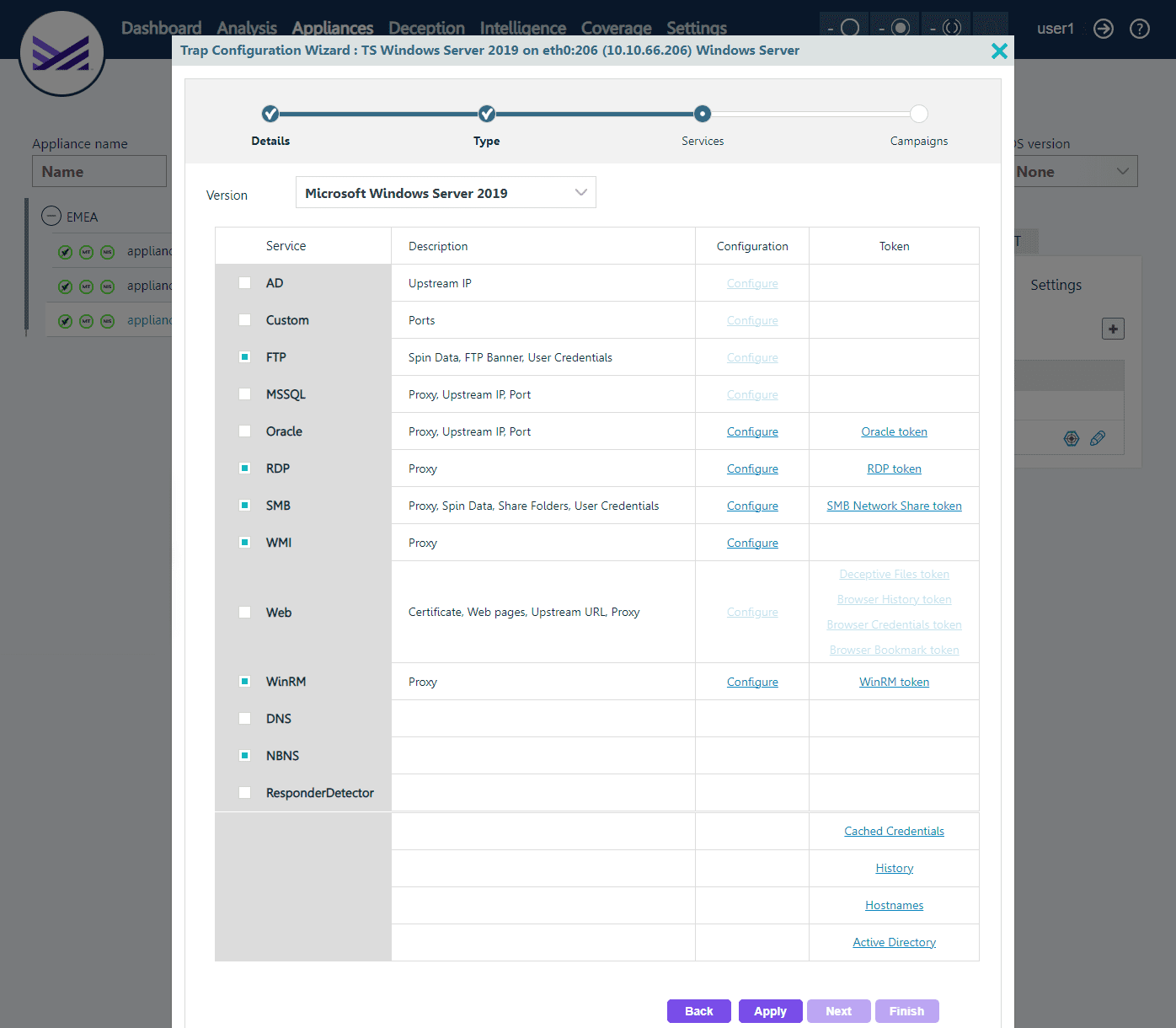Screen dimensions: 1176x1028
Task: Open the SMB Network Share token link
Action: pyautogui.click(x=894, y=506)
